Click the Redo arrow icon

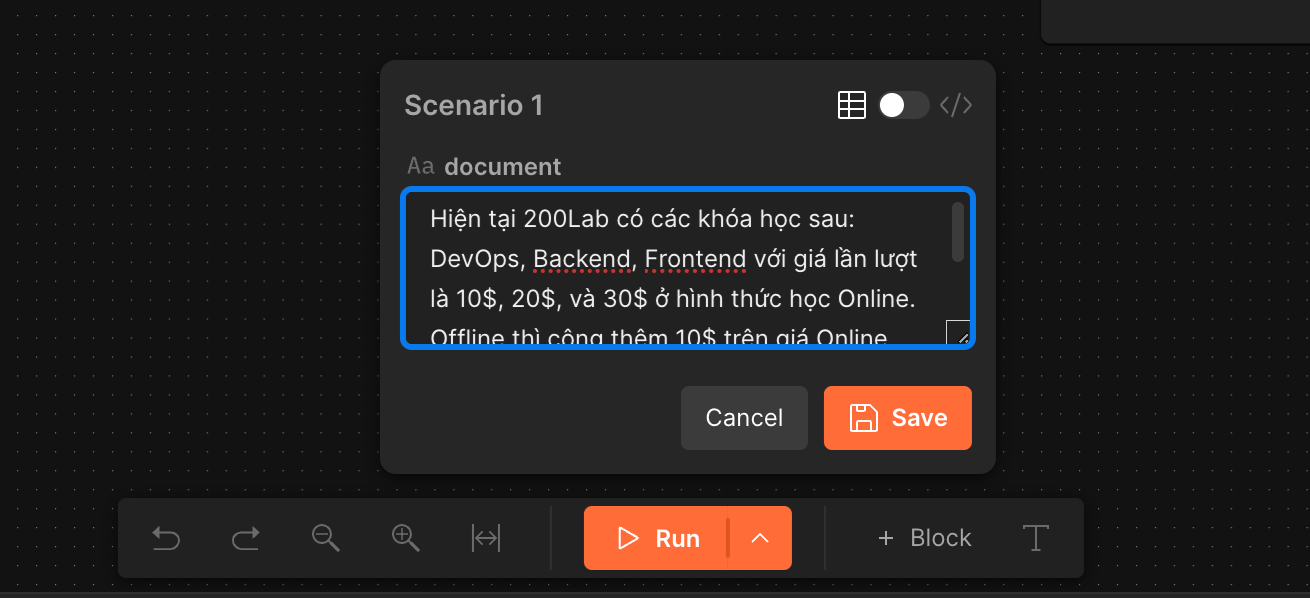(x=245, y=538)
